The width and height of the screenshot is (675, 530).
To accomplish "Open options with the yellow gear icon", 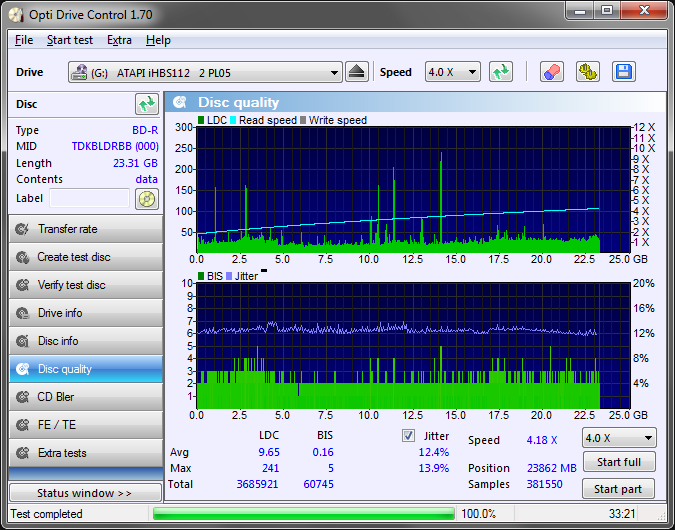I will point(588,72).
